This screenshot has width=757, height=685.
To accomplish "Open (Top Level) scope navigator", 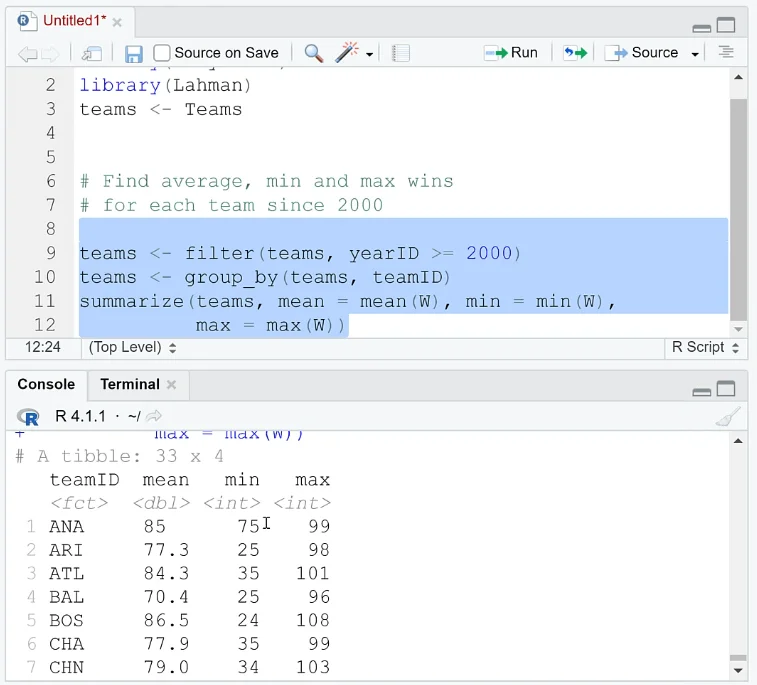I will point(132,347).
